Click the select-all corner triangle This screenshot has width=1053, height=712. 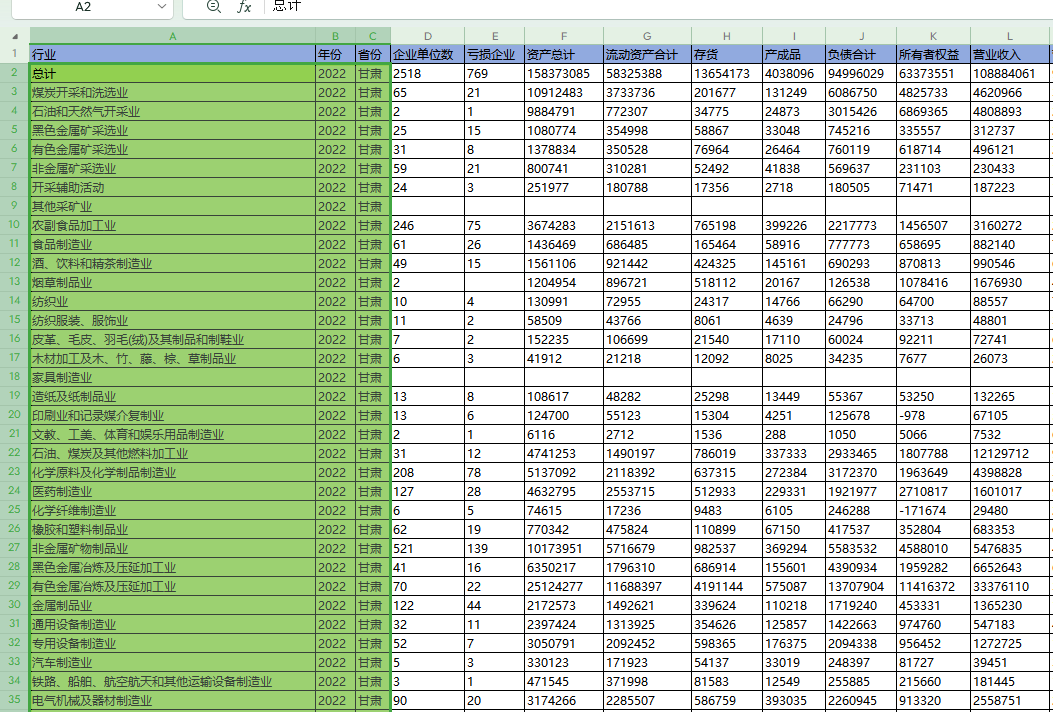(15, 37)
